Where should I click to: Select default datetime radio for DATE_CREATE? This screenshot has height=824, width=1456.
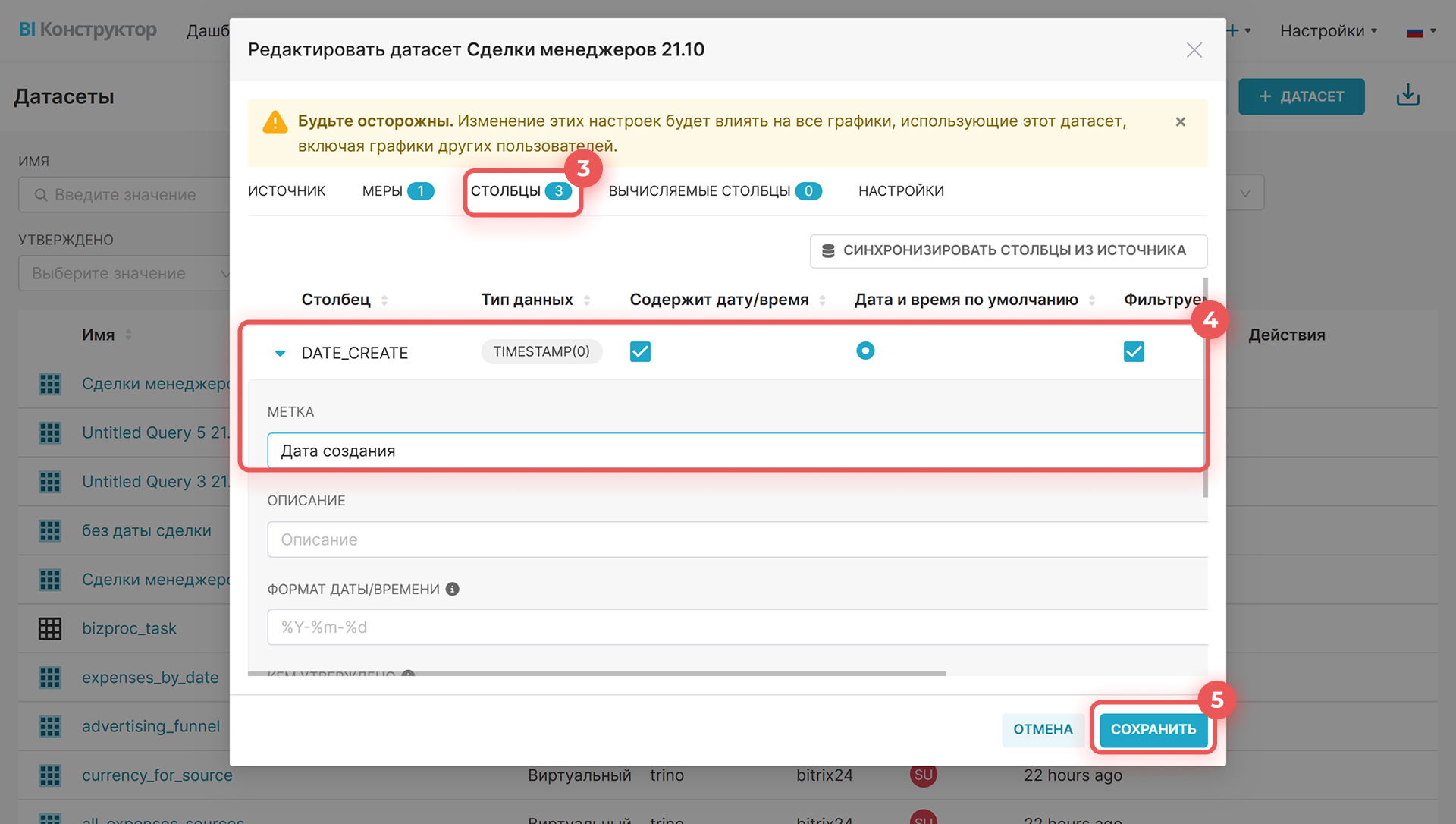pos(865,351)
